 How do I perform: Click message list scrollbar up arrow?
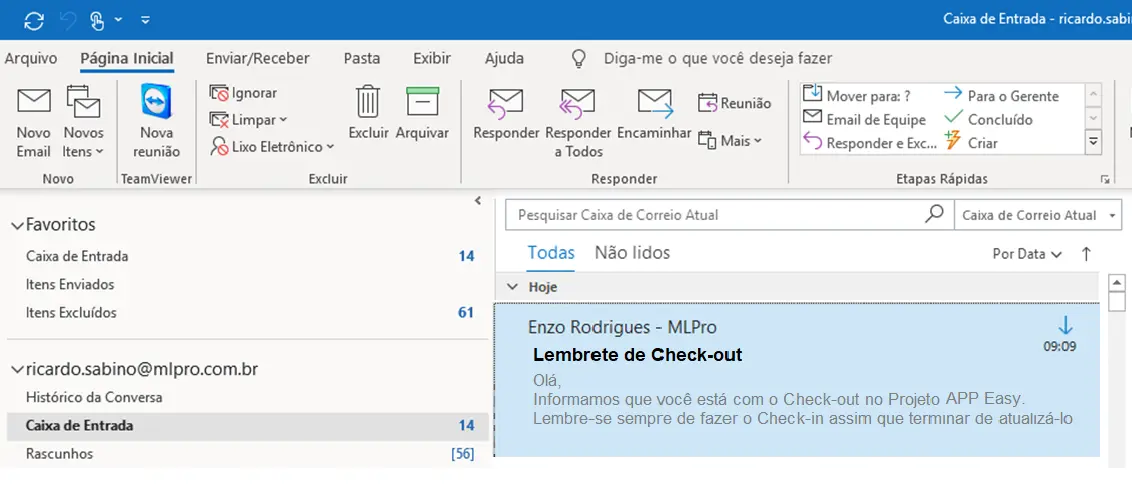pyautogui.click(x=1116, y=282)
